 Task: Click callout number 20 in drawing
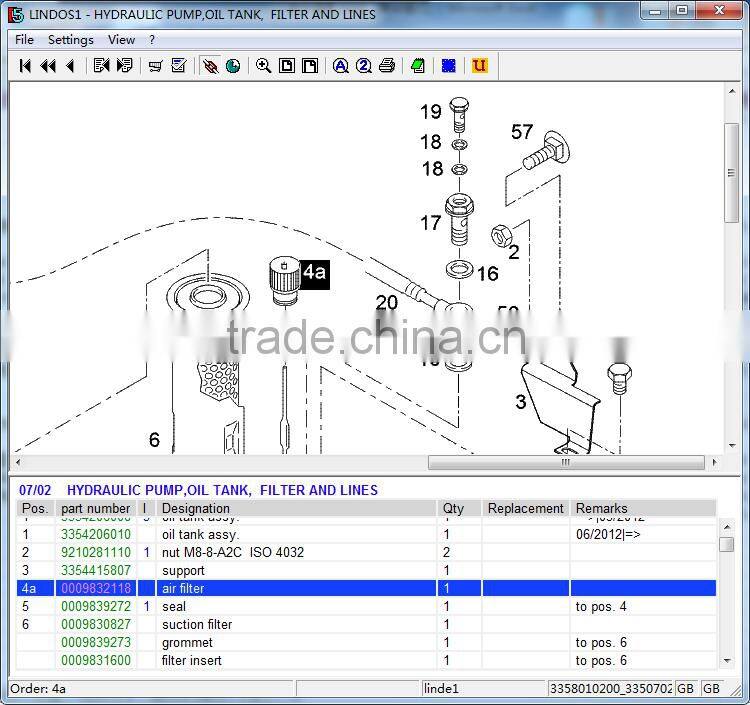(x=386, y=302)
